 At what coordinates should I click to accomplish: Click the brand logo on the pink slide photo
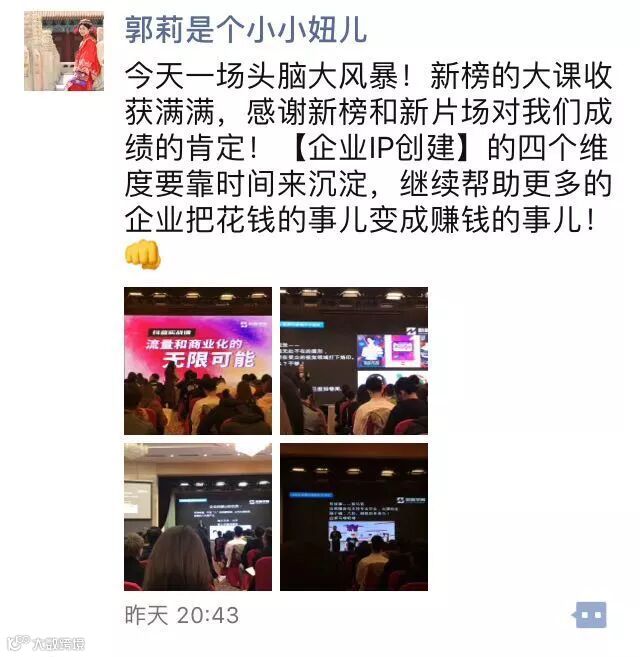point(252,324)
